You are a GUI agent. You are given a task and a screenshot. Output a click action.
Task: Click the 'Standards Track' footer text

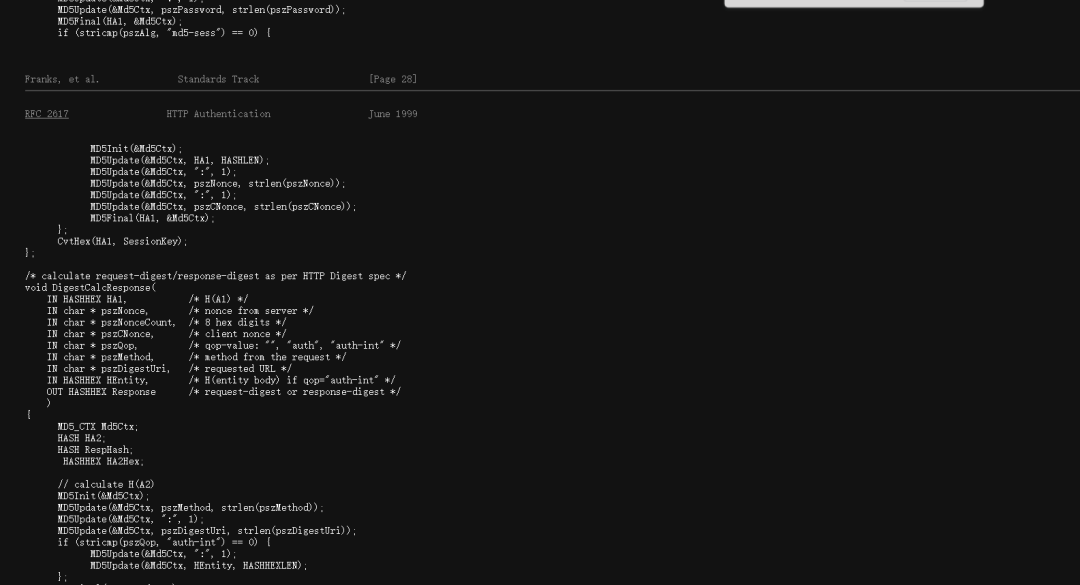[x=218, y=79]
